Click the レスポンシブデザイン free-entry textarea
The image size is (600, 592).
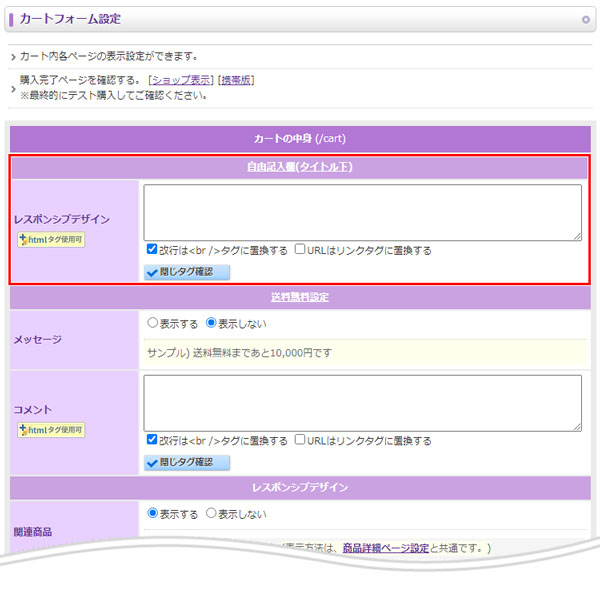362,213
